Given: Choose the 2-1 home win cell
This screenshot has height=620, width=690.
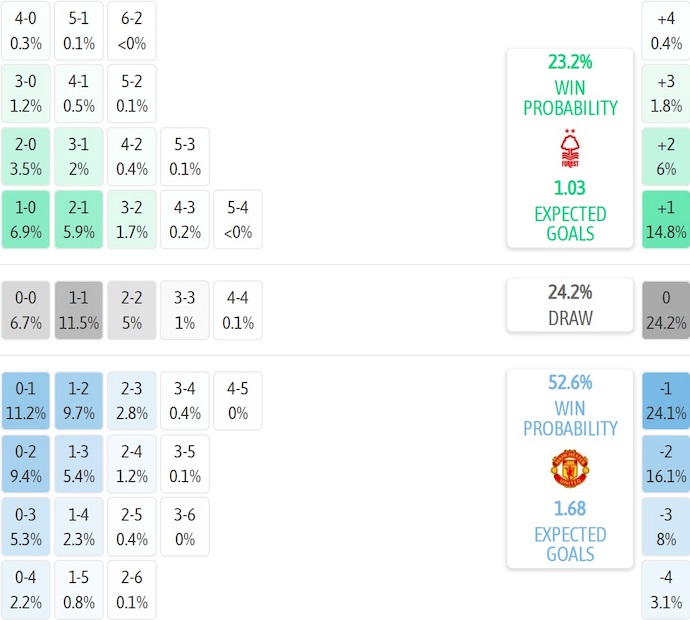Looking at the screenshot, I should pos(79,219).
